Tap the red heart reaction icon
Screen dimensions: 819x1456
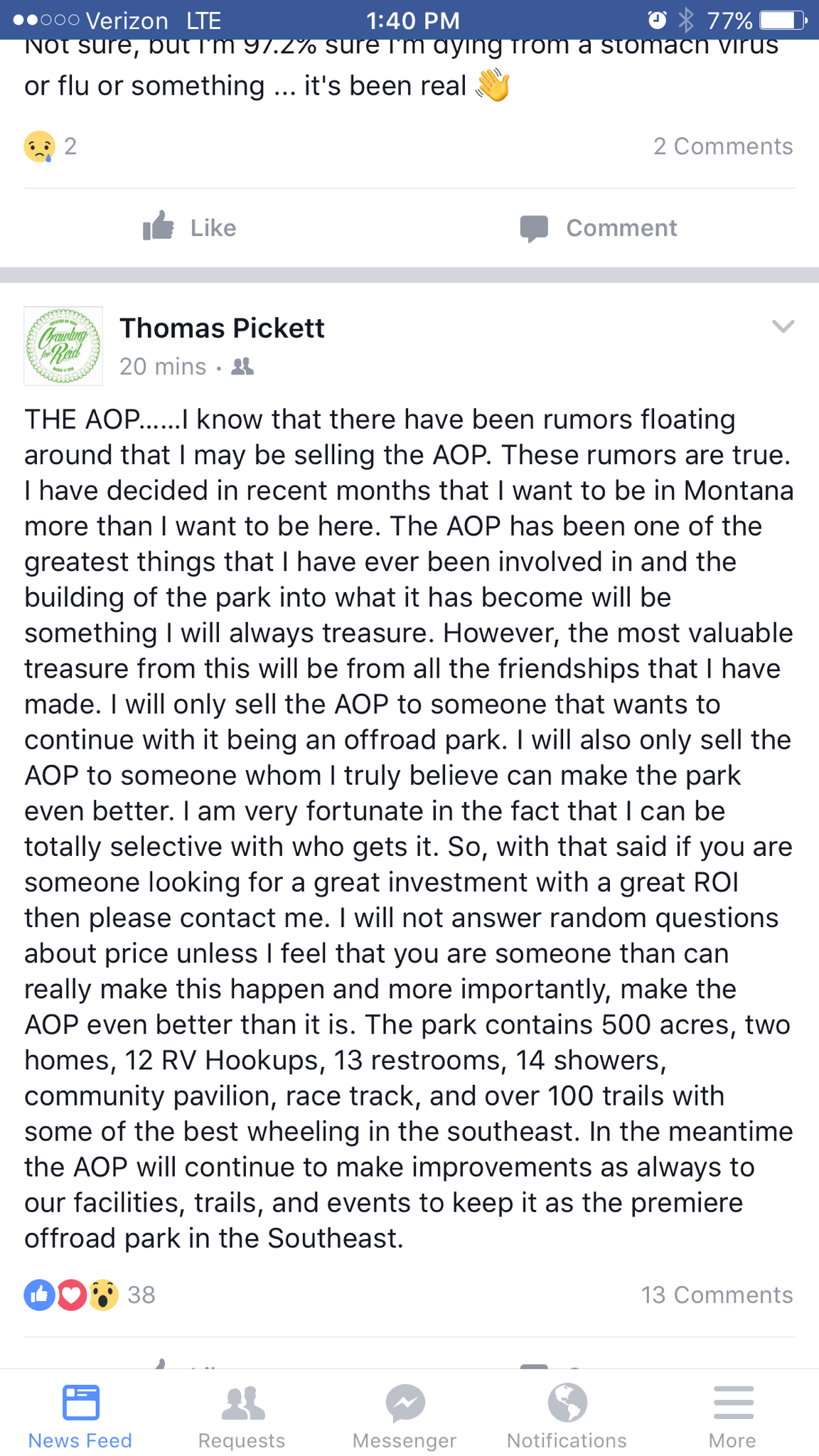tap(71, 1295)
